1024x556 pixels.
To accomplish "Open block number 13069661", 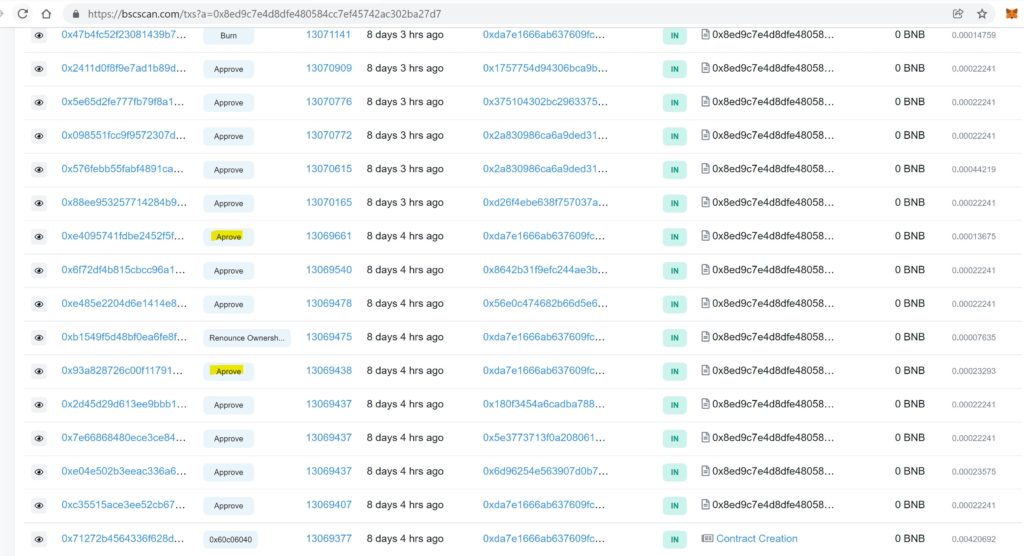I will pos(328,236).
